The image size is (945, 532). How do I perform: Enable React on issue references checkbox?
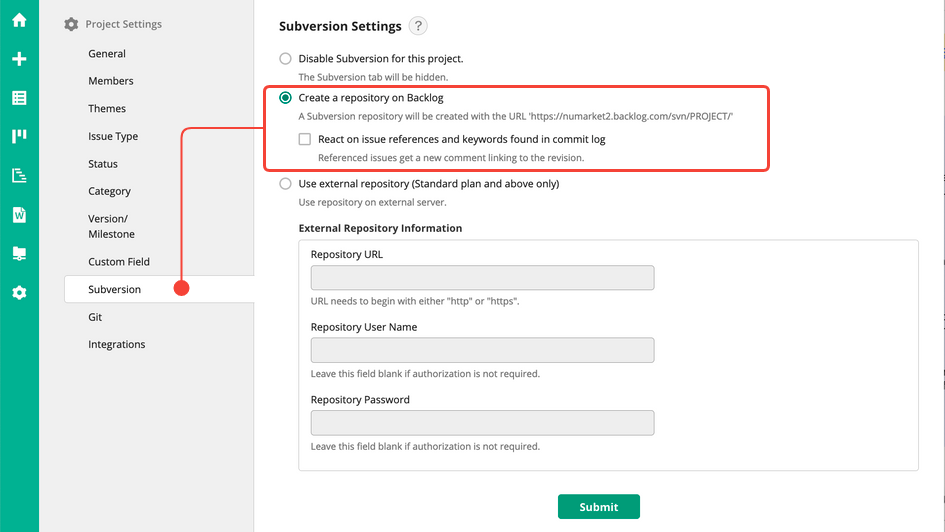(x=305, y=140)
